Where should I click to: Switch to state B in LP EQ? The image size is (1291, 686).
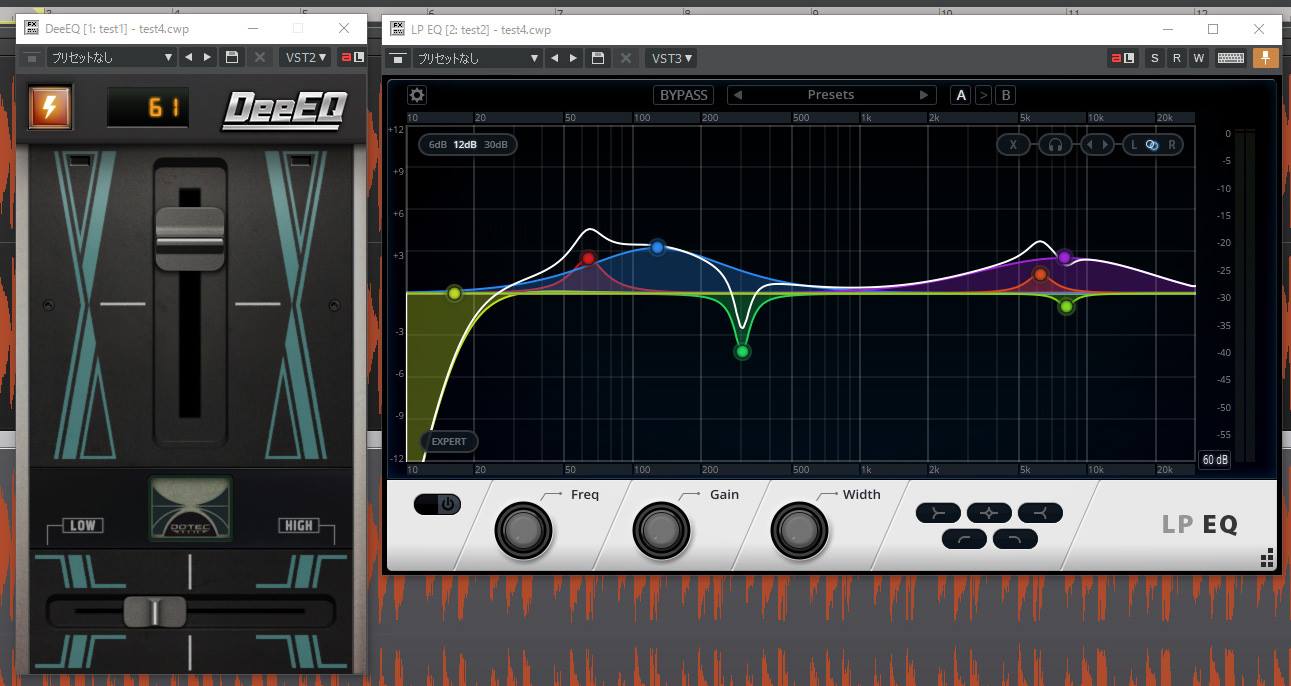click(1006, 95)
